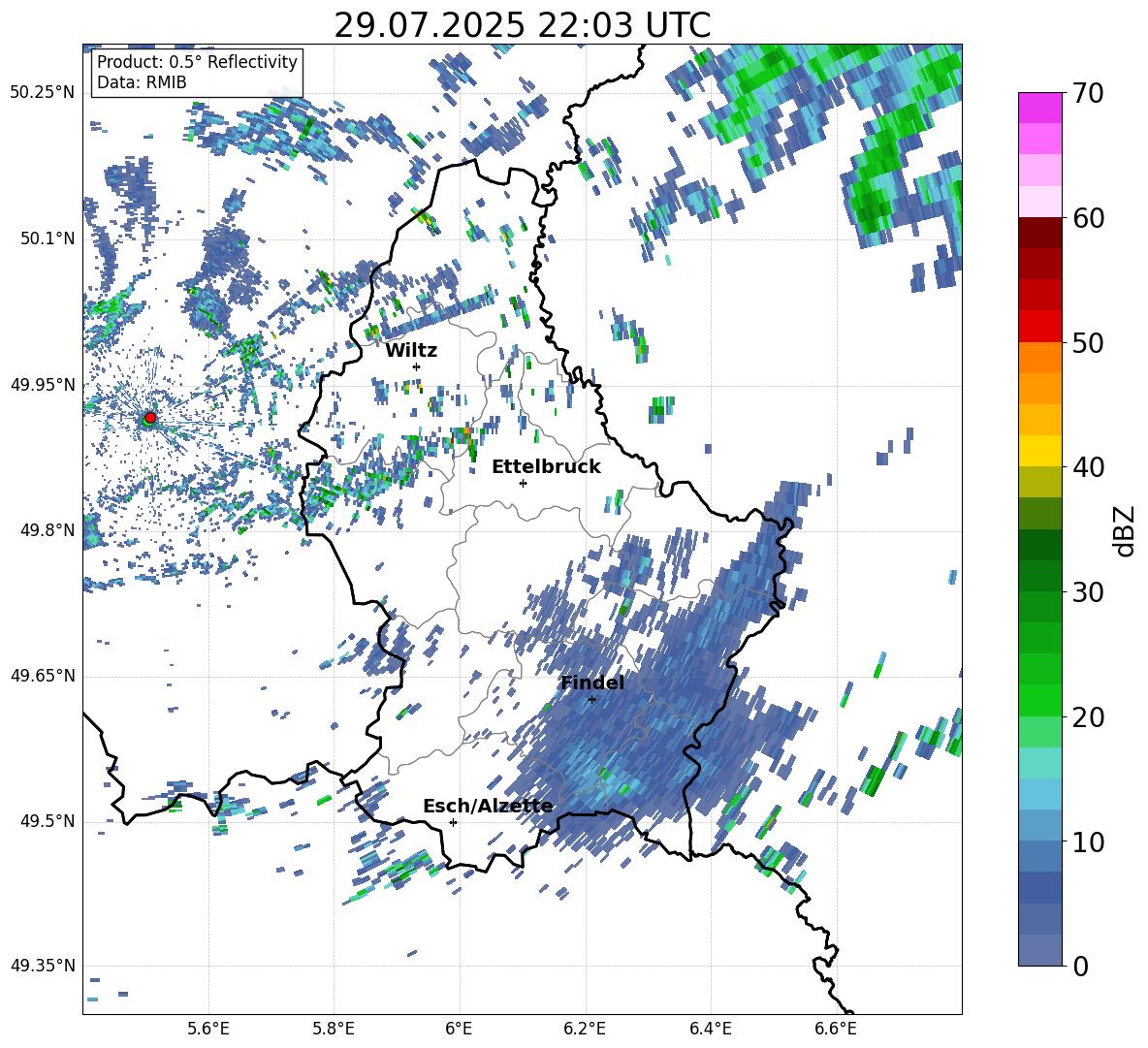1148x1048 pixels.
Task: Click the cross marker below Wiltz
Action: coord(417,366)
